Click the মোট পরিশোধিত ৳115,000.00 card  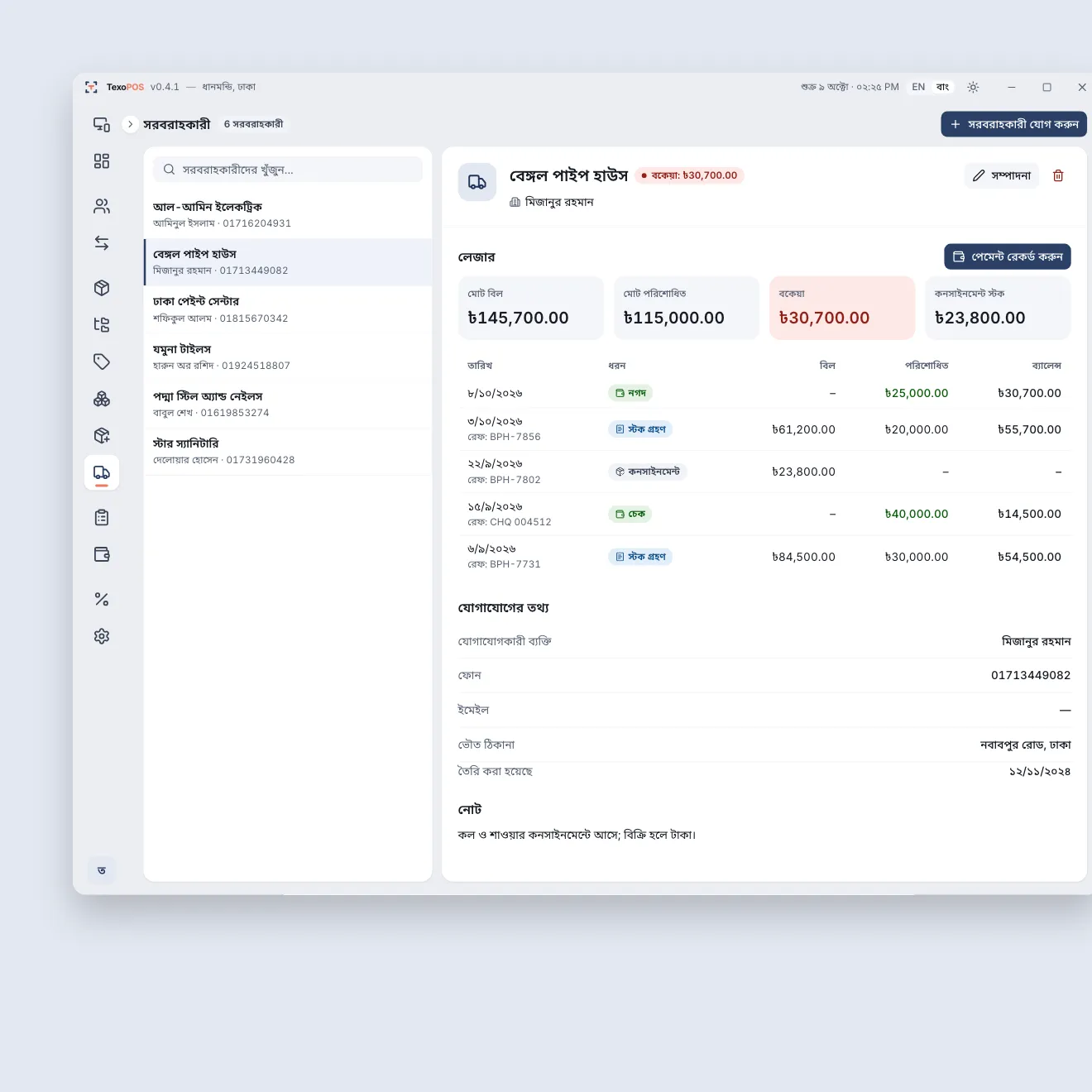tap(687, 308)
